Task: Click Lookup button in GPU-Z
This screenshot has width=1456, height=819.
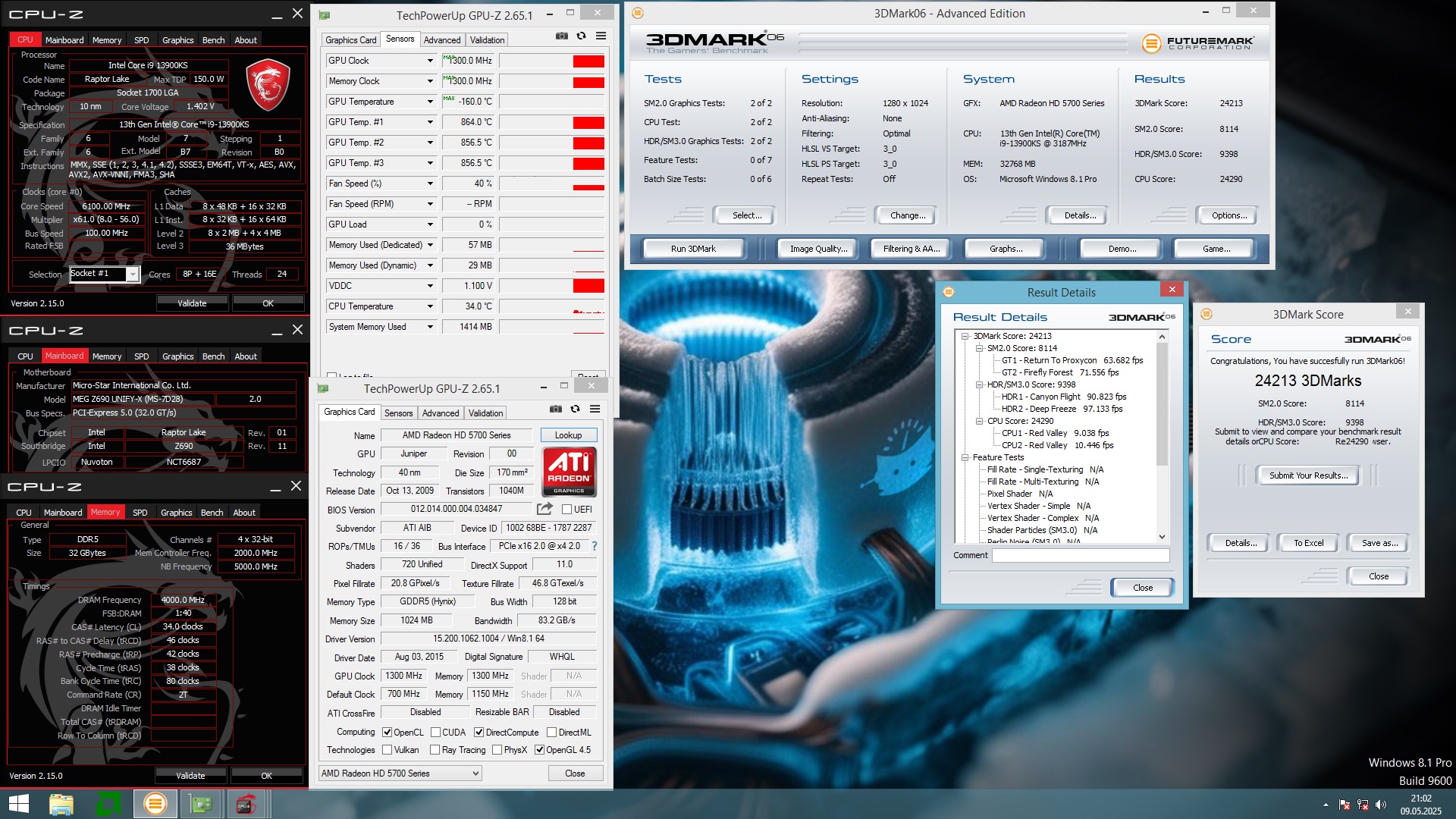Action: pos(568,435)
